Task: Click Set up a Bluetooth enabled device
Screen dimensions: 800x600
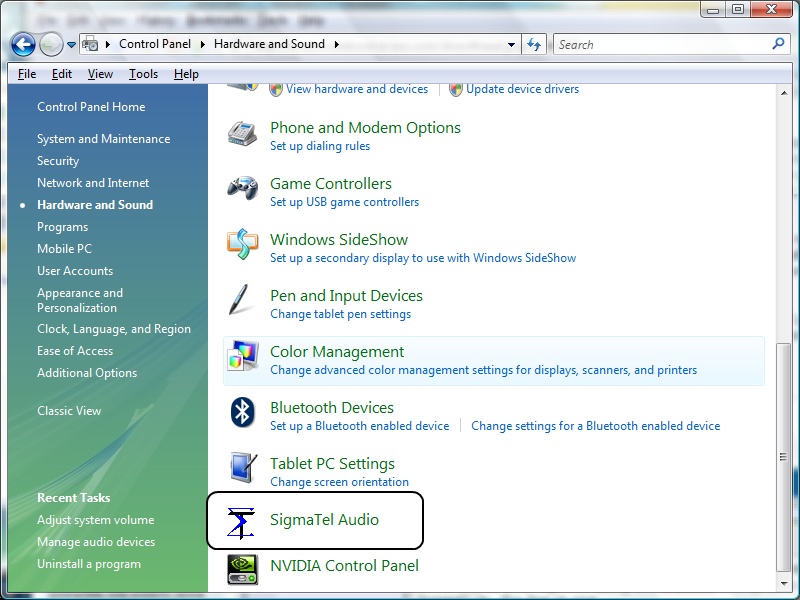Action: coord(360,426)
